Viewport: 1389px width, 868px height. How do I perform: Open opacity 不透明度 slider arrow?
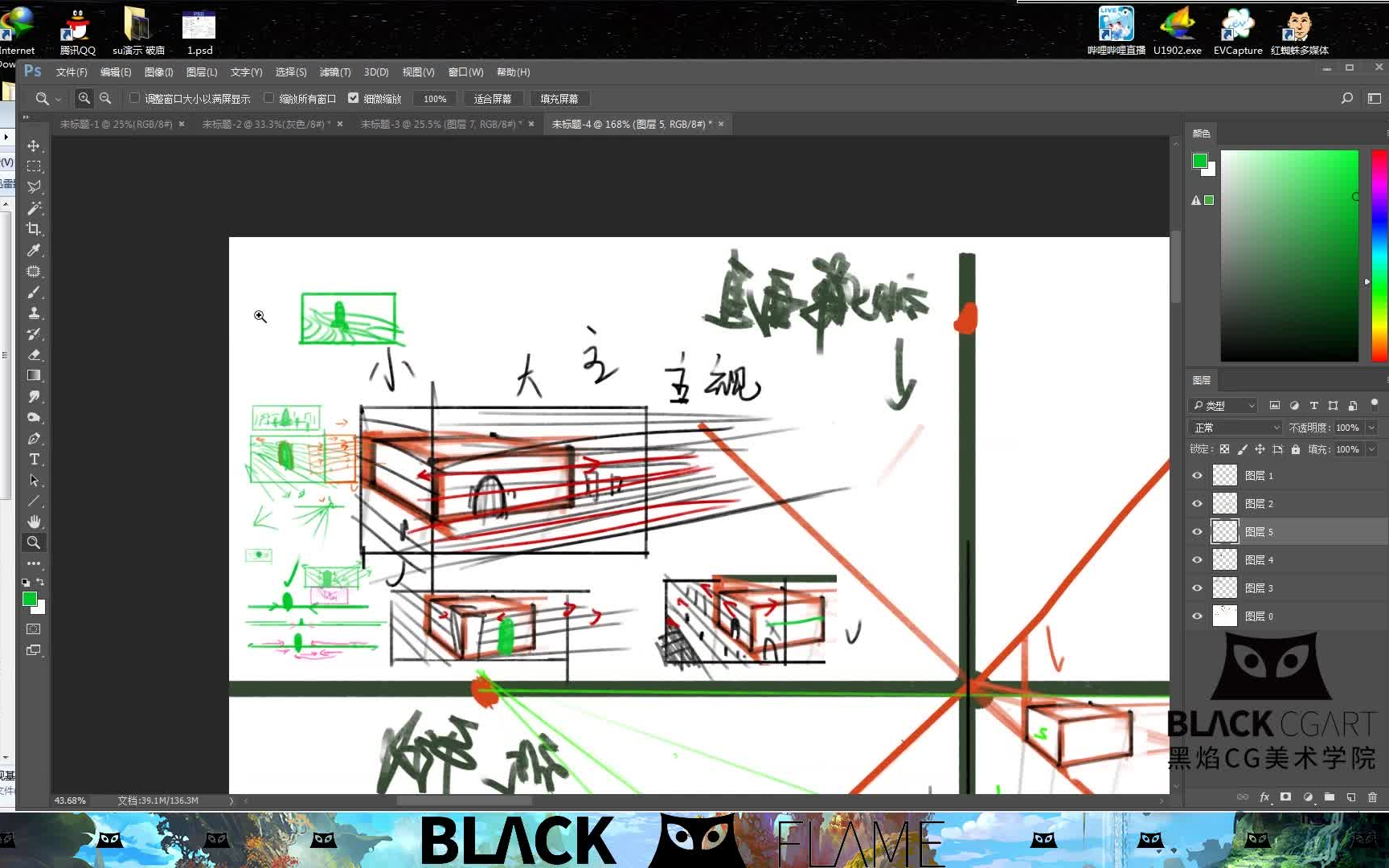pos(1372,428)
